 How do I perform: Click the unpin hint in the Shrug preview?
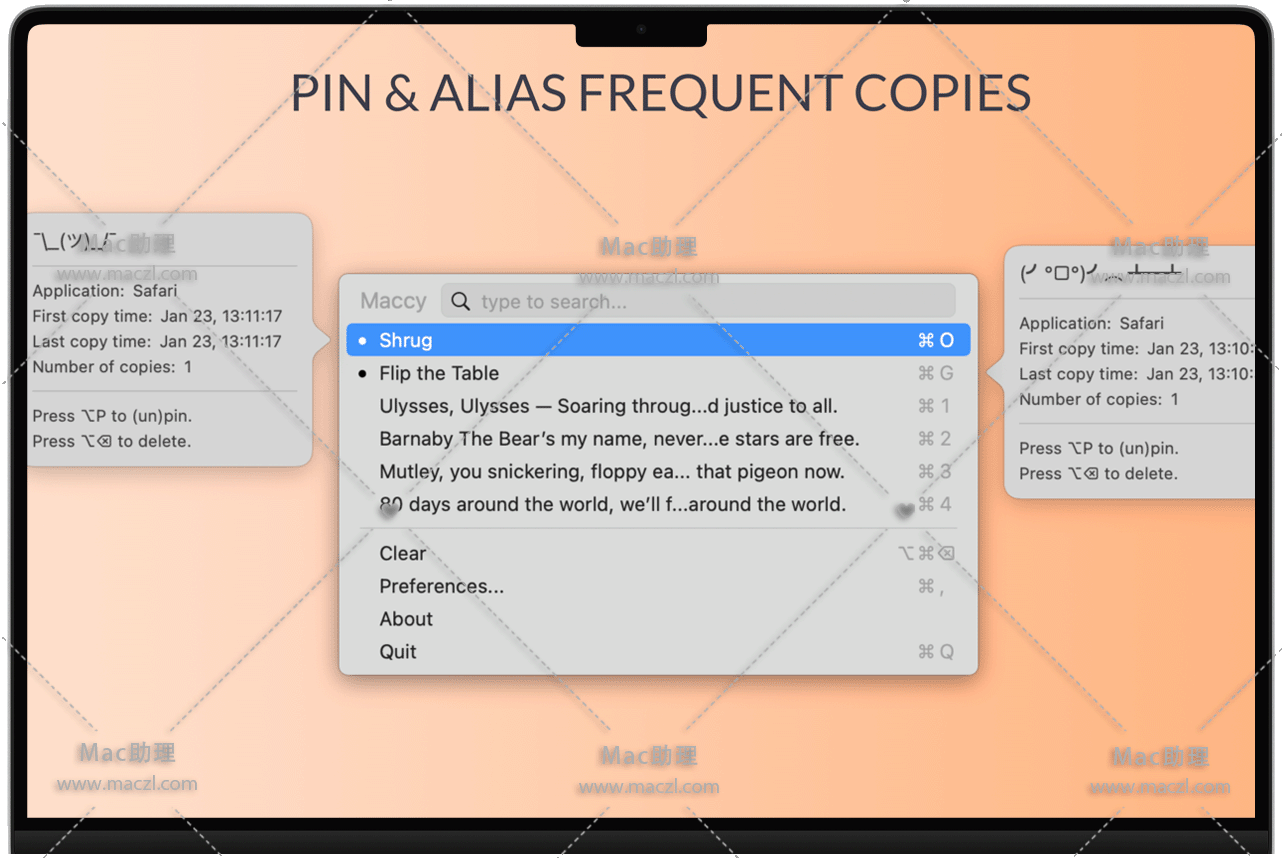112,416
